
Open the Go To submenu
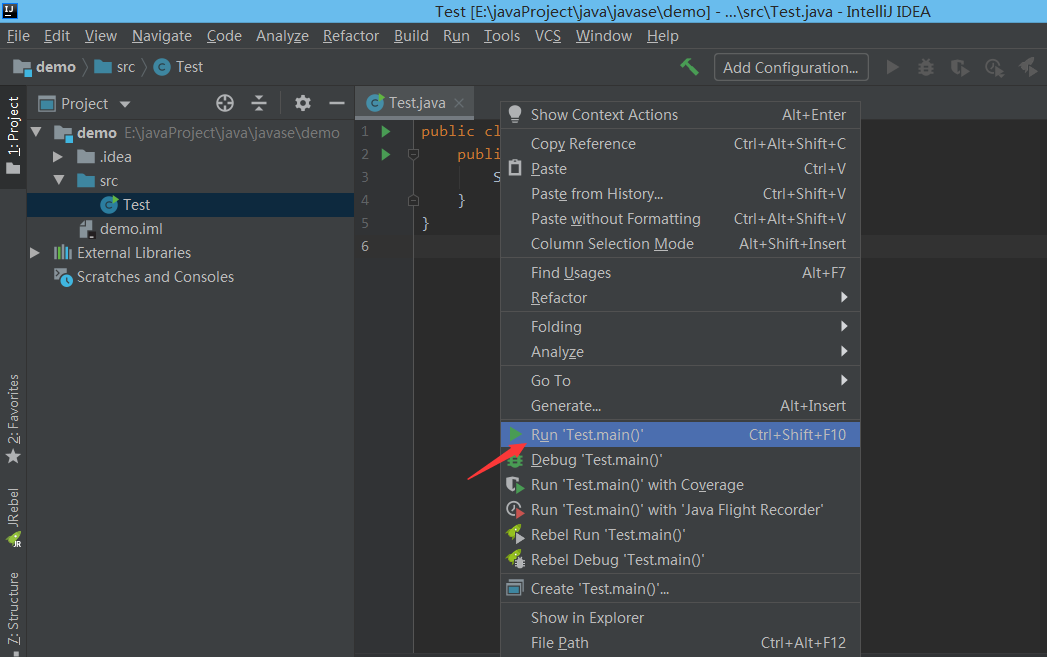pyautogui.click(x=680, y=381)
